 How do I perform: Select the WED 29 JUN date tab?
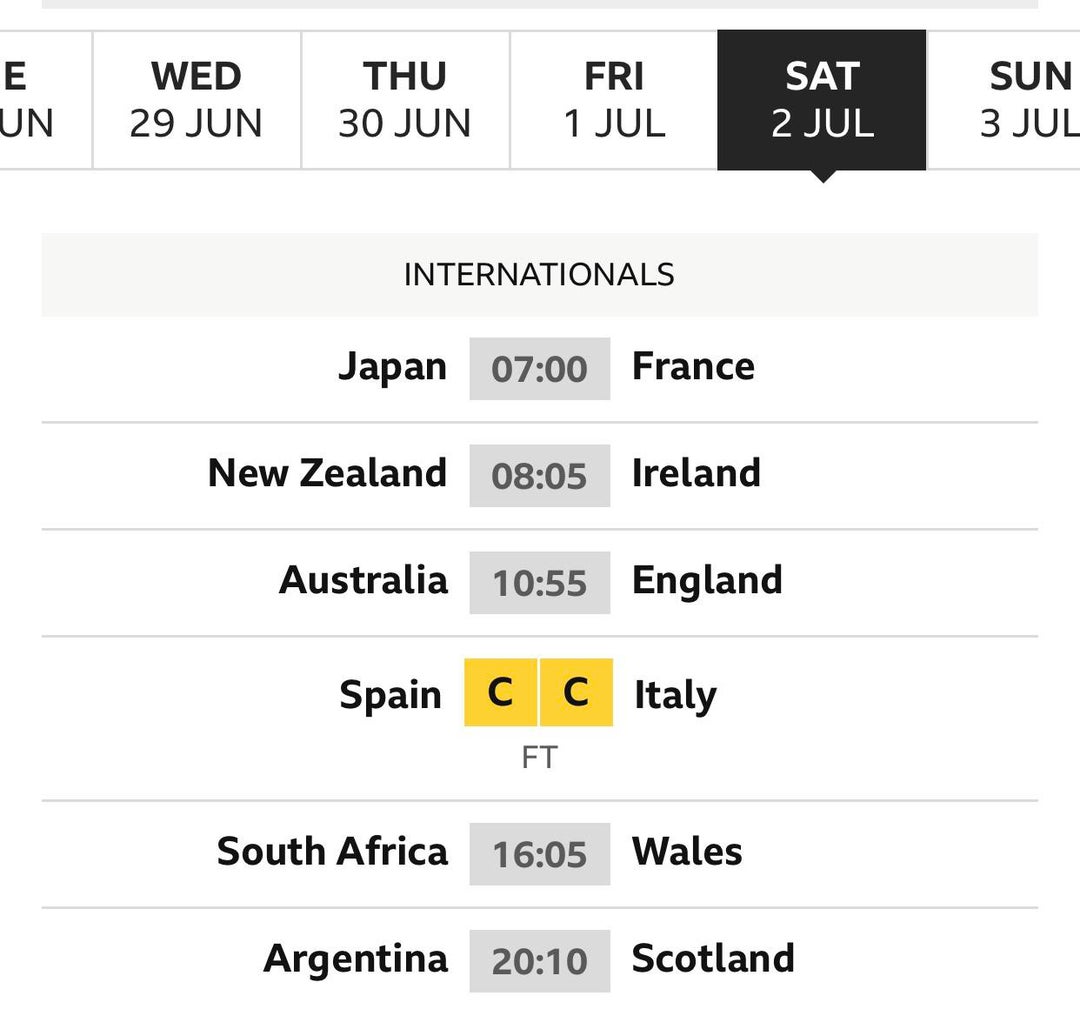pos(196,100)
